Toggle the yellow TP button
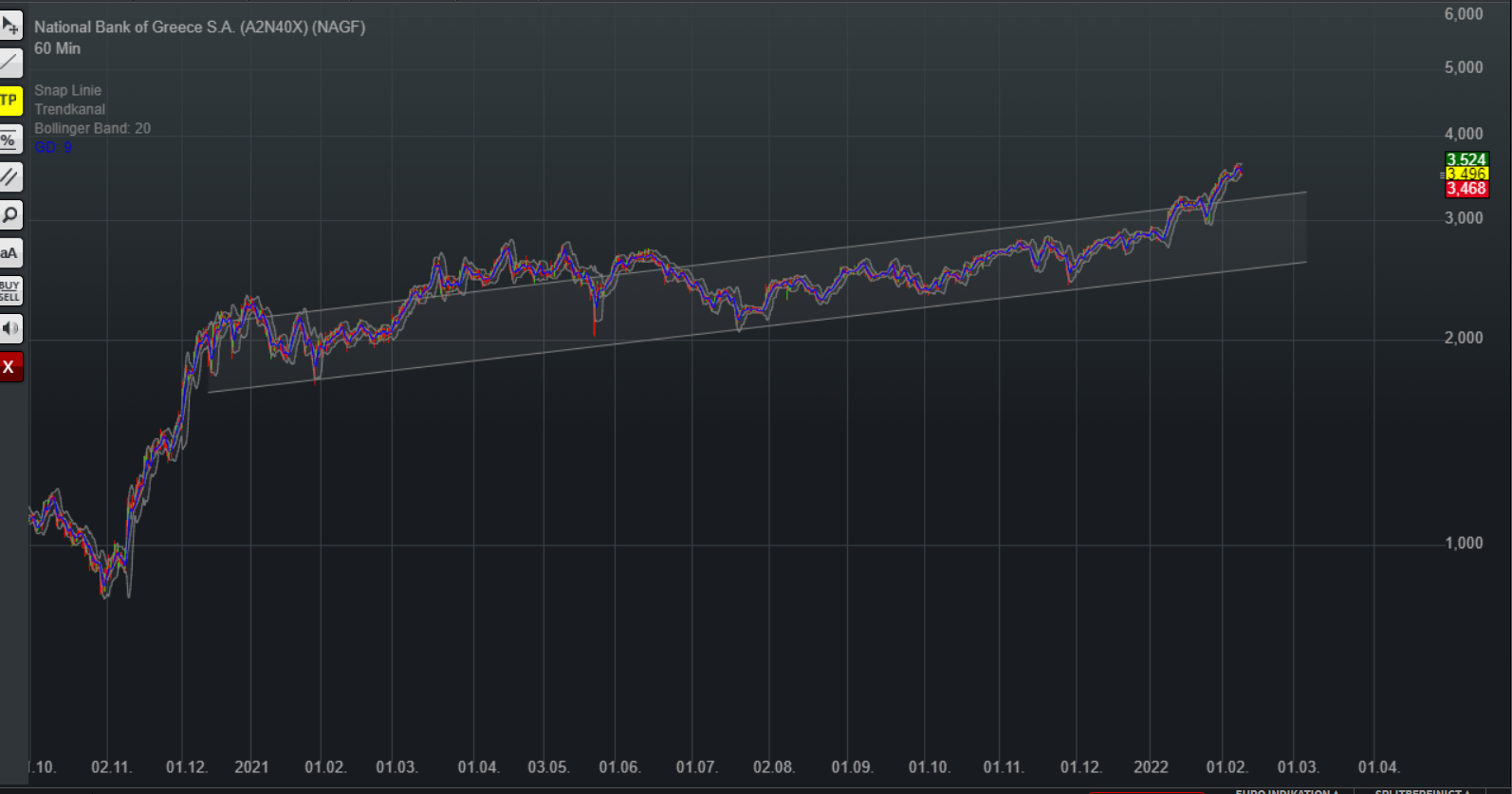 click(x=9, y=101)
